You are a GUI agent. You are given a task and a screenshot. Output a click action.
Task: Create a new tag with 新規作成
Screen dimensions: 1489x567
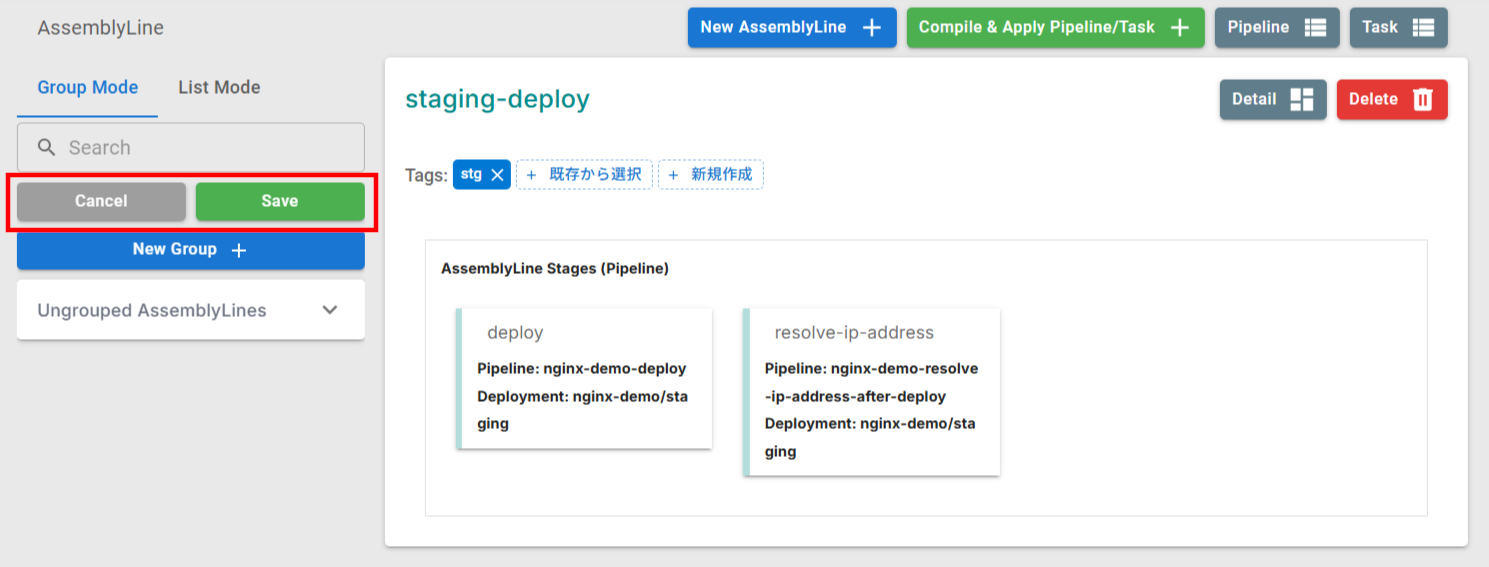[x=711, y=175]
